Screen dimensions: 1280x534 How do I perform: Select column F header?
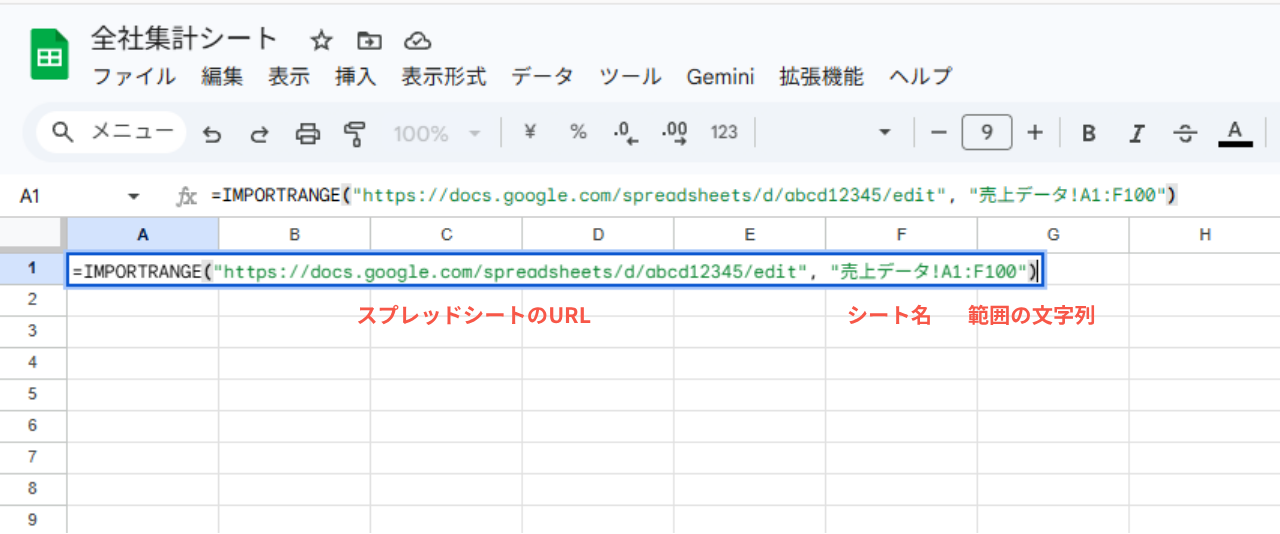[901, 235]
